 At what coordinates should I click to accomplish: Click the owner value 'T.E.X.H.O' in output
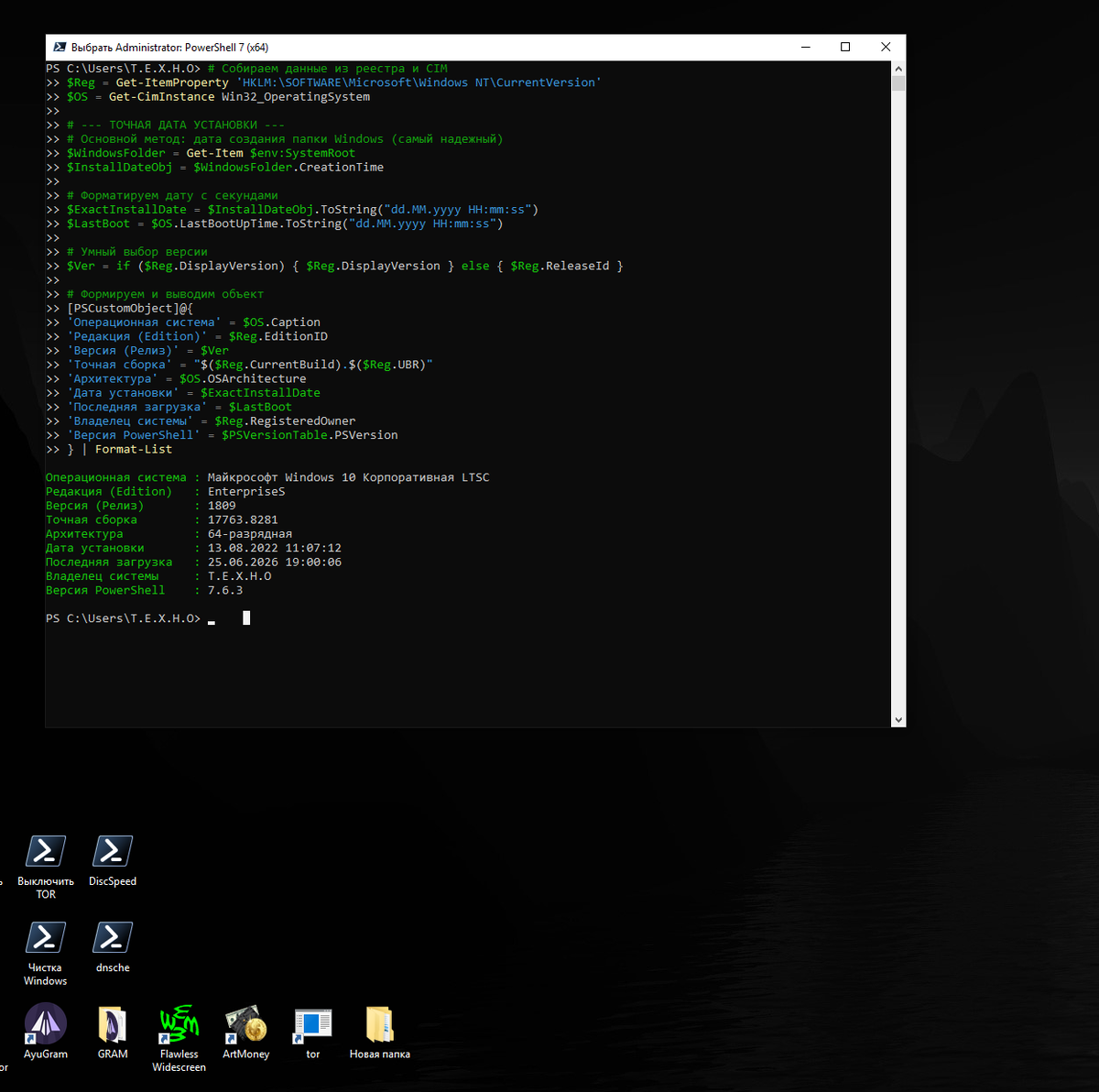[239, 576]
